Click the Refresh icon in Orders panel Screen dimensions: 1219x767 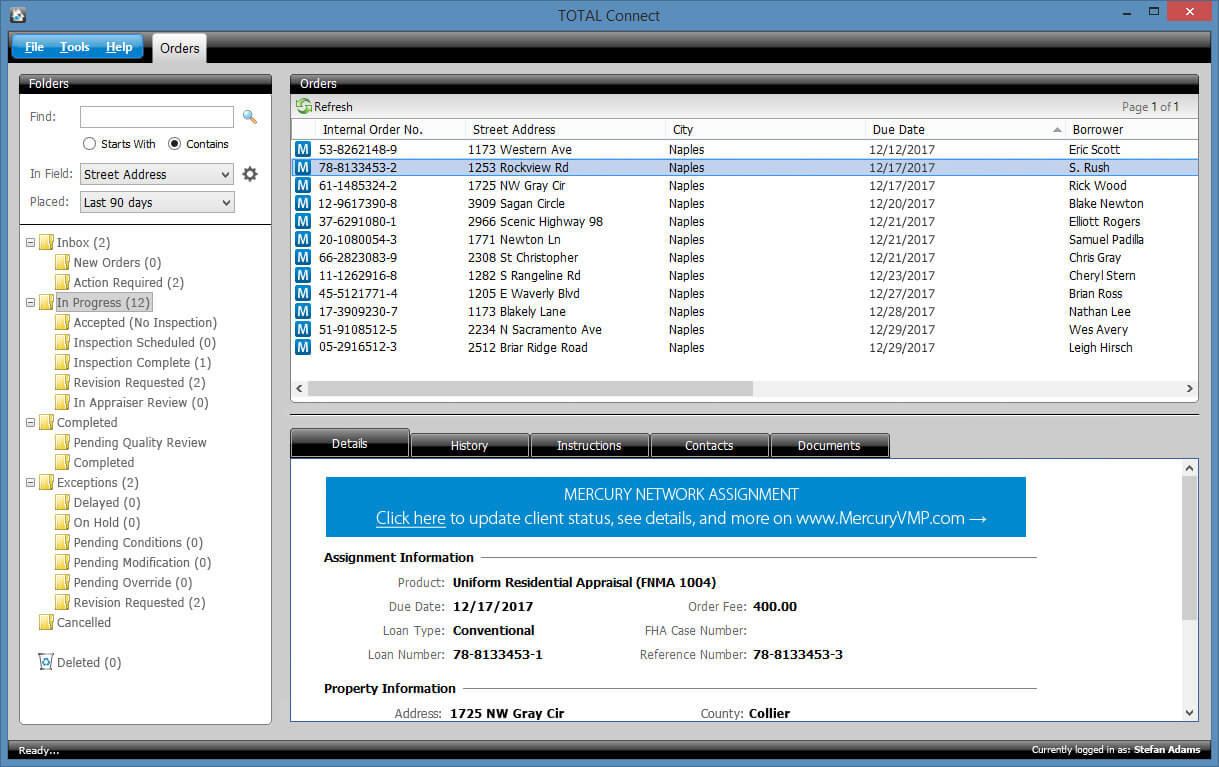(x=304, y=107)
